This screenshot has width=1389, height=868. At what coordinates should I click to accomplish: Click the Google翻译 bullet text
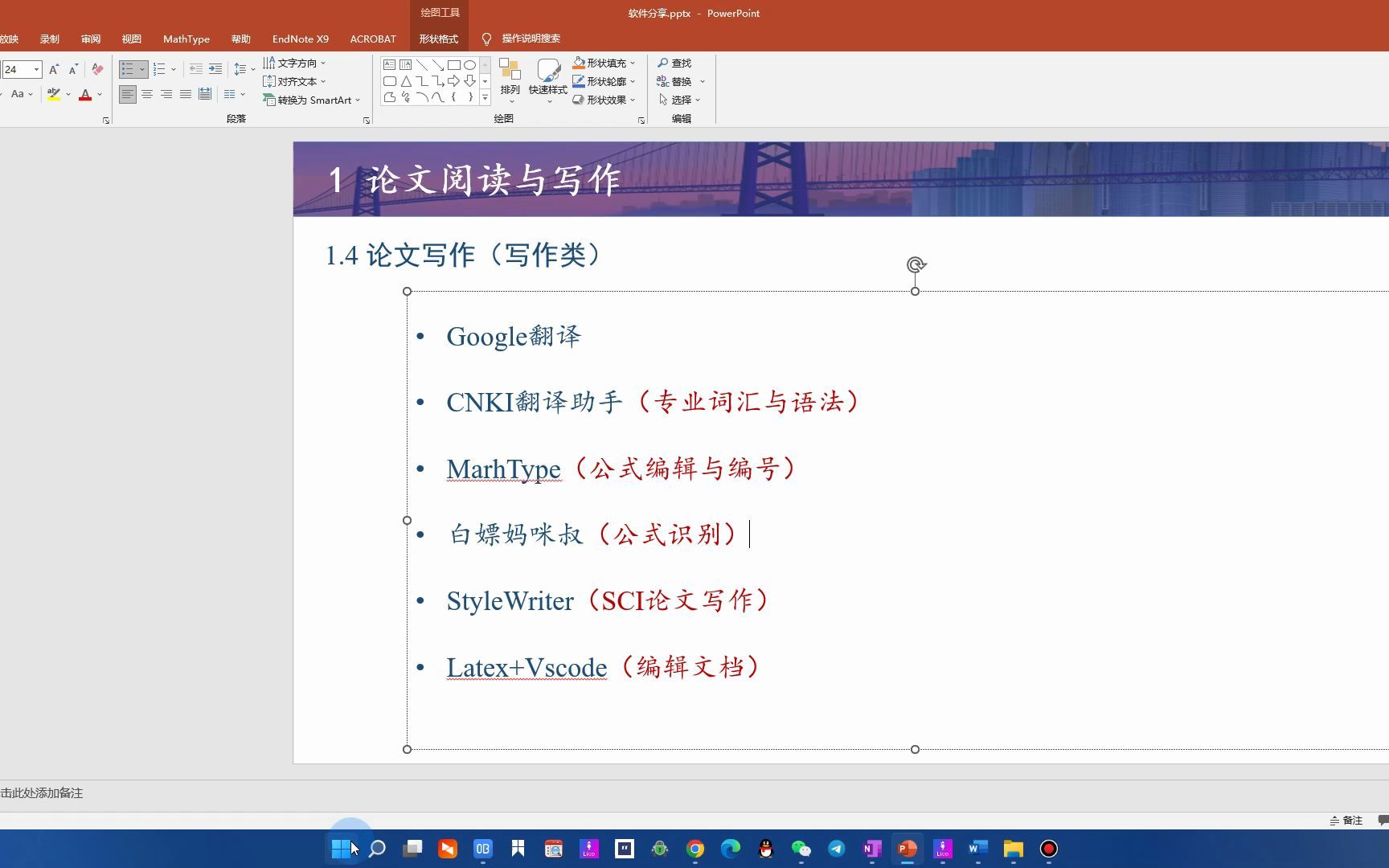pyautogui.click(x=514, y=336)
